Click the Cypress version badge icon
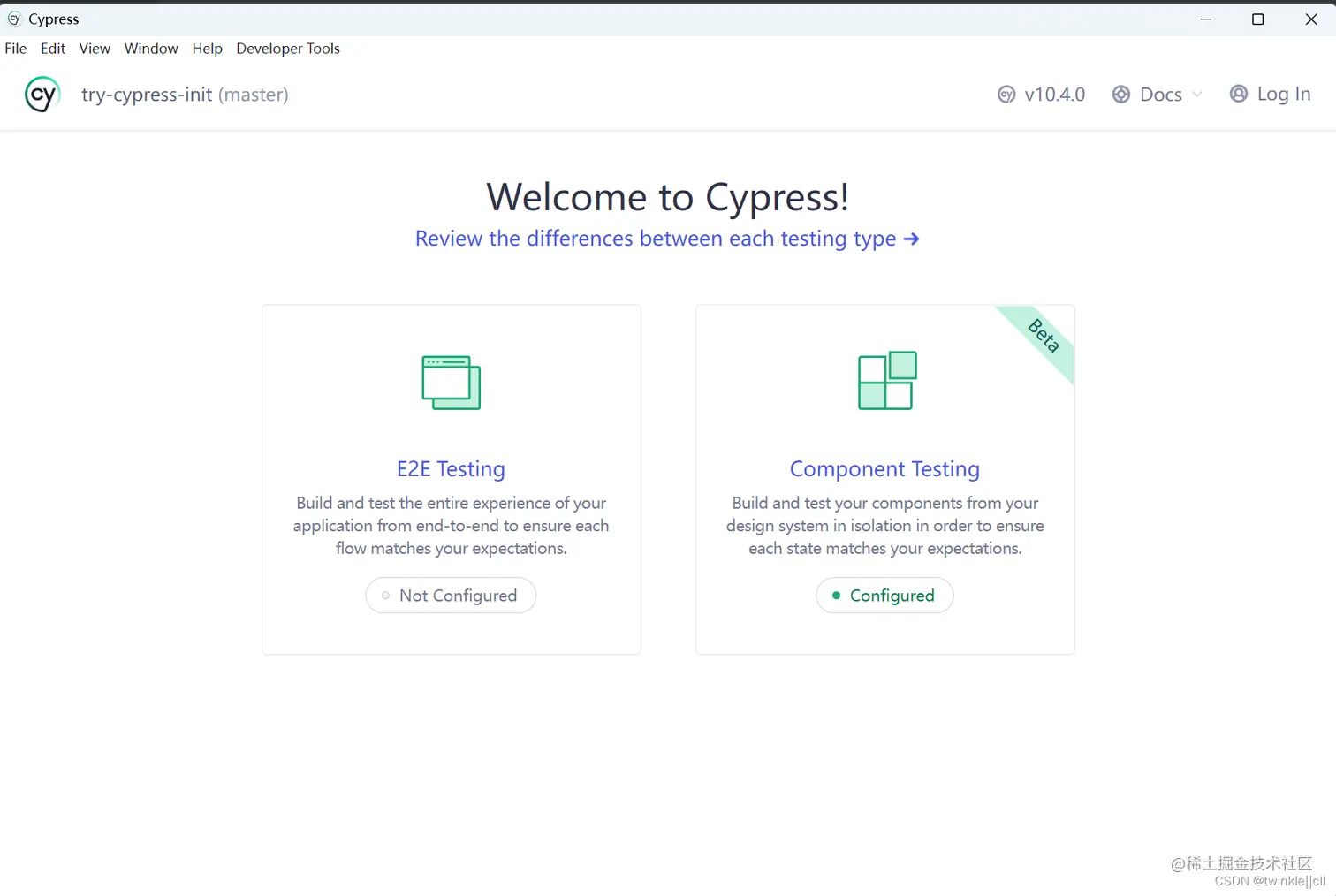1336x896 pixels. coord(1006,95)
